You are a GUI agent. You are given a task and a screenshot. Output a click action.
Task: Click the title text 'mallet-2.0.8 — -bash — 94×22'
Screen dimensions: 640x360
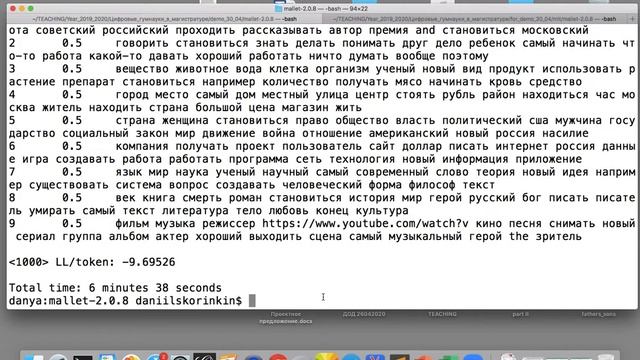tap(325, 9)
